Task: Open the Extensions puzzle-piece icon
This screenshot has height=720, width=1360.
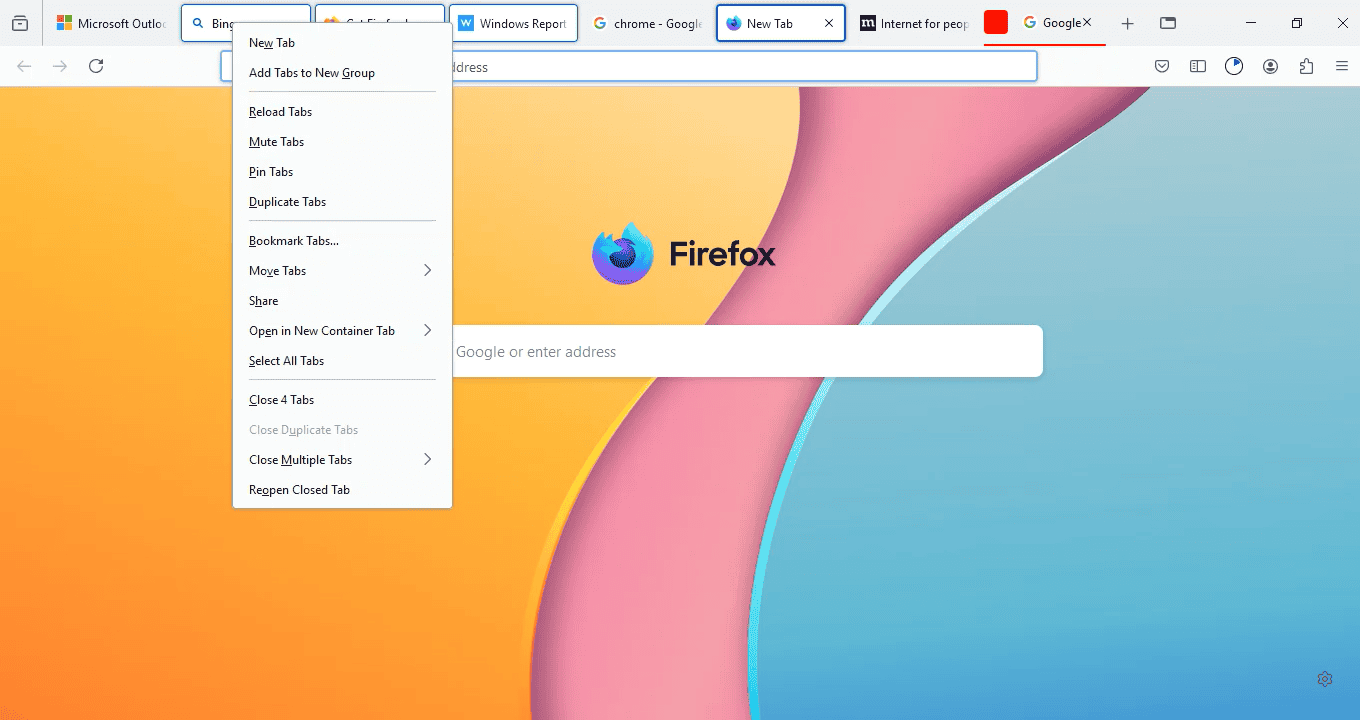Action: click(x=1306, y=66)
